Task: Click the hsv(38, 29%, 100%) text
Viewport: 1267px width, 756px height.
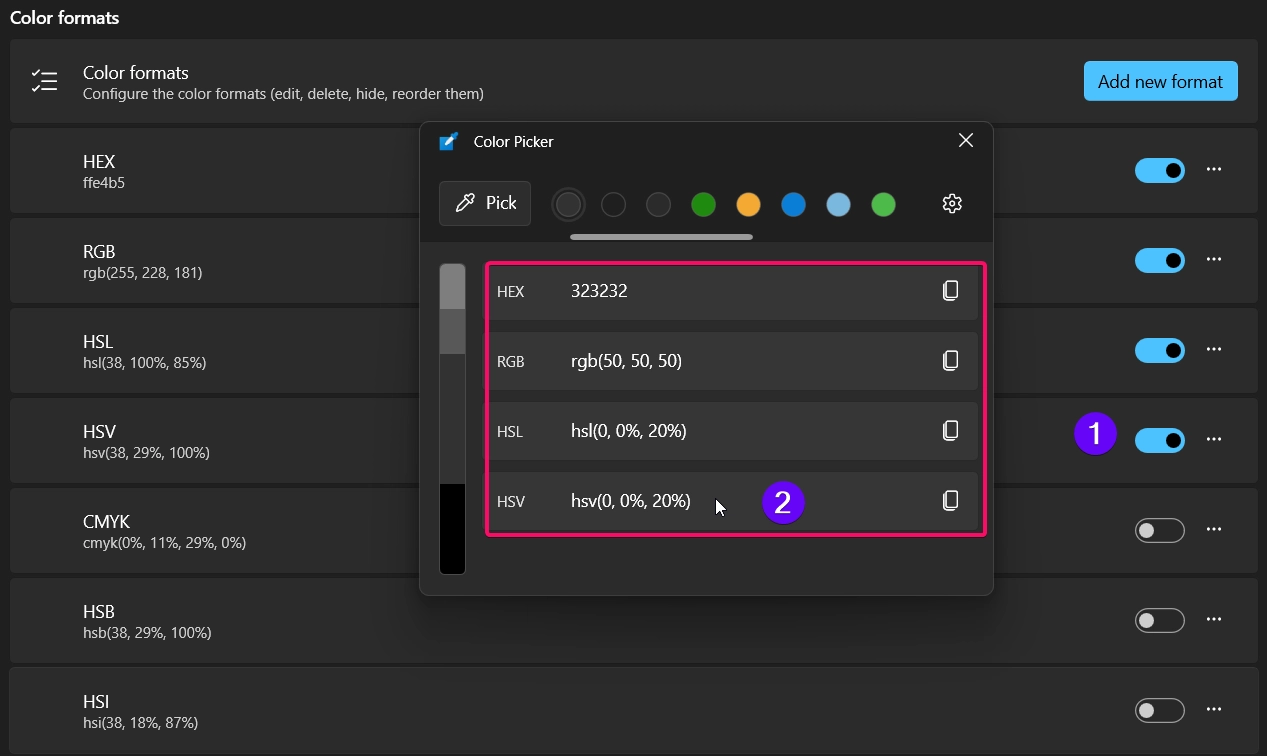Action: (x=147, y=452)
